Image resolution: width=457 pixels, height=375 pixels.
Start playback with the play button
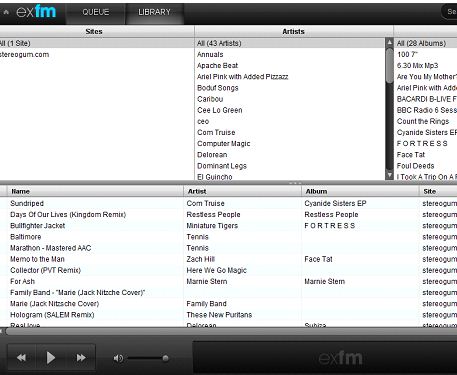click(50, 358)
